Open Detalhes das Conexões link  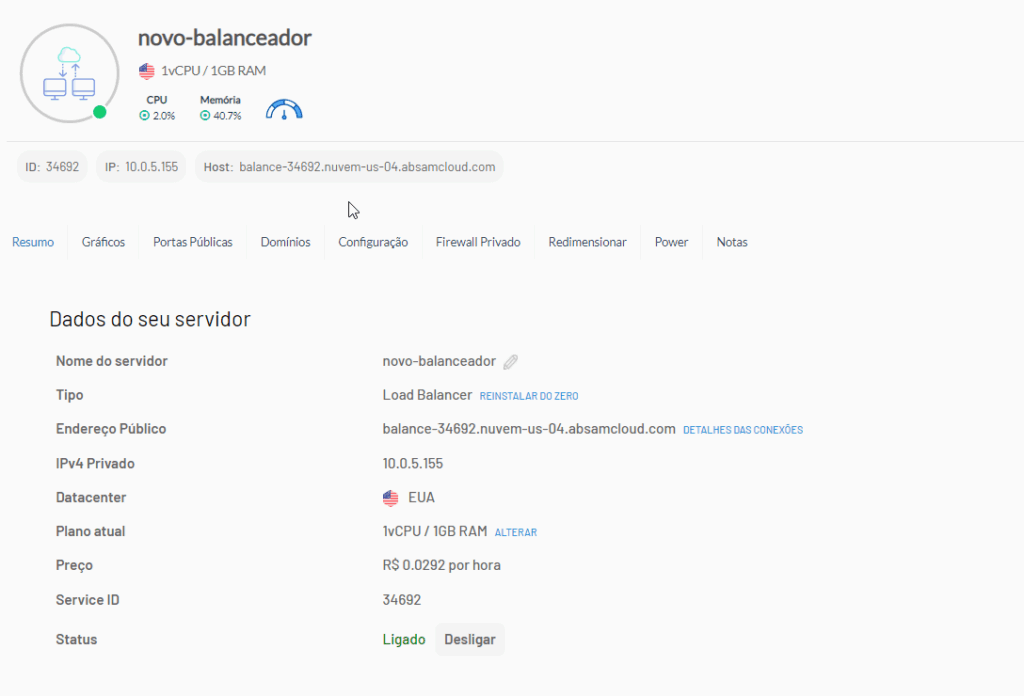[742, 430]
